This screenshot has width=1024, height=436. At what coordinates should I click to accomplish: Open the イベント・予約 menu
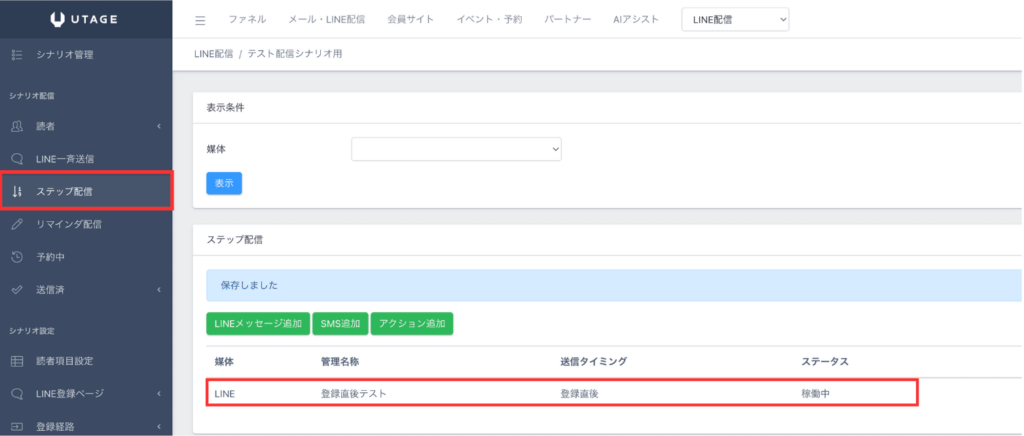coord(489,20)
